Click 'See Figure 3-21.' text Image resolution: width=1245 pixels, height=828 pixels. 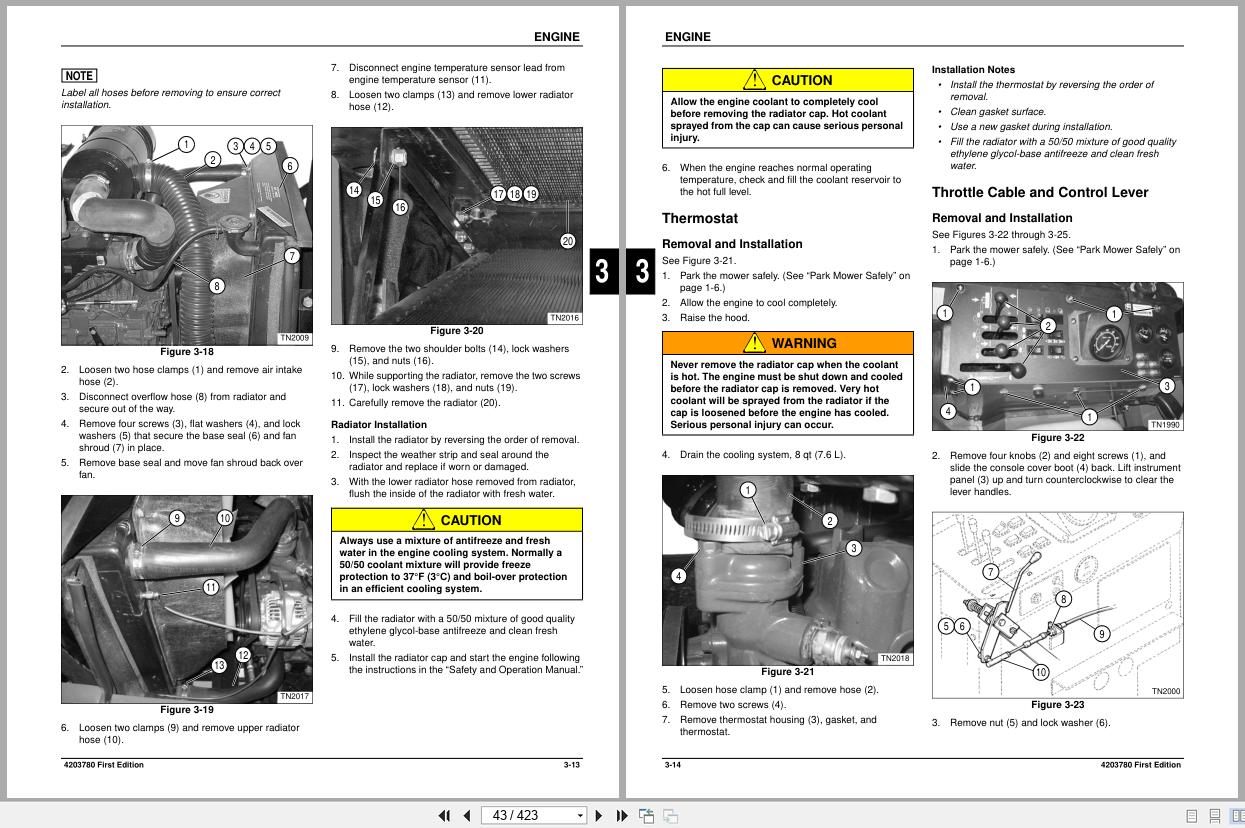click(x=699, y=261)
